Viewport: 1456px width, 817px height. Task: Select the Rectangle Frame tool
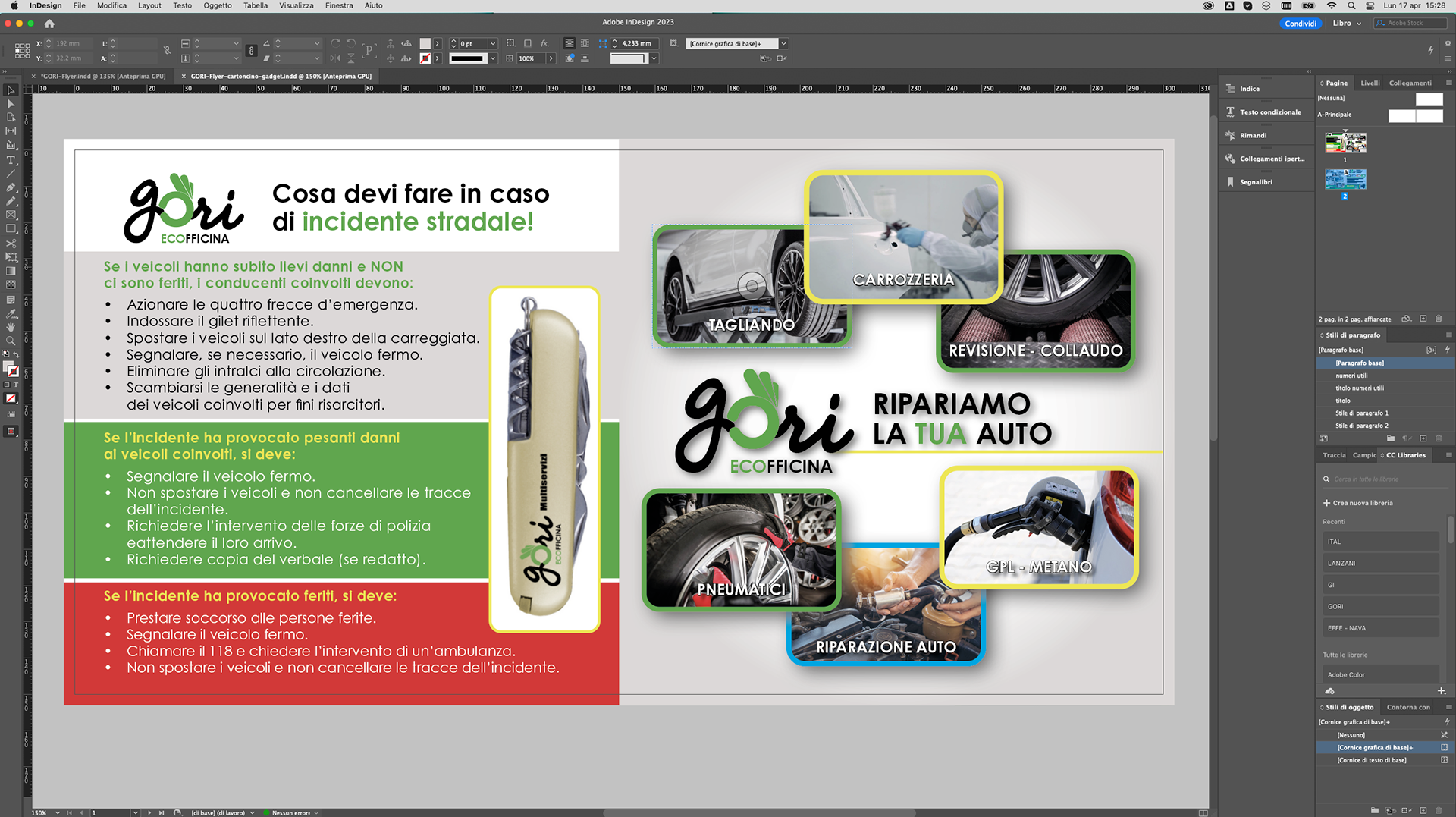click(11, 215)
